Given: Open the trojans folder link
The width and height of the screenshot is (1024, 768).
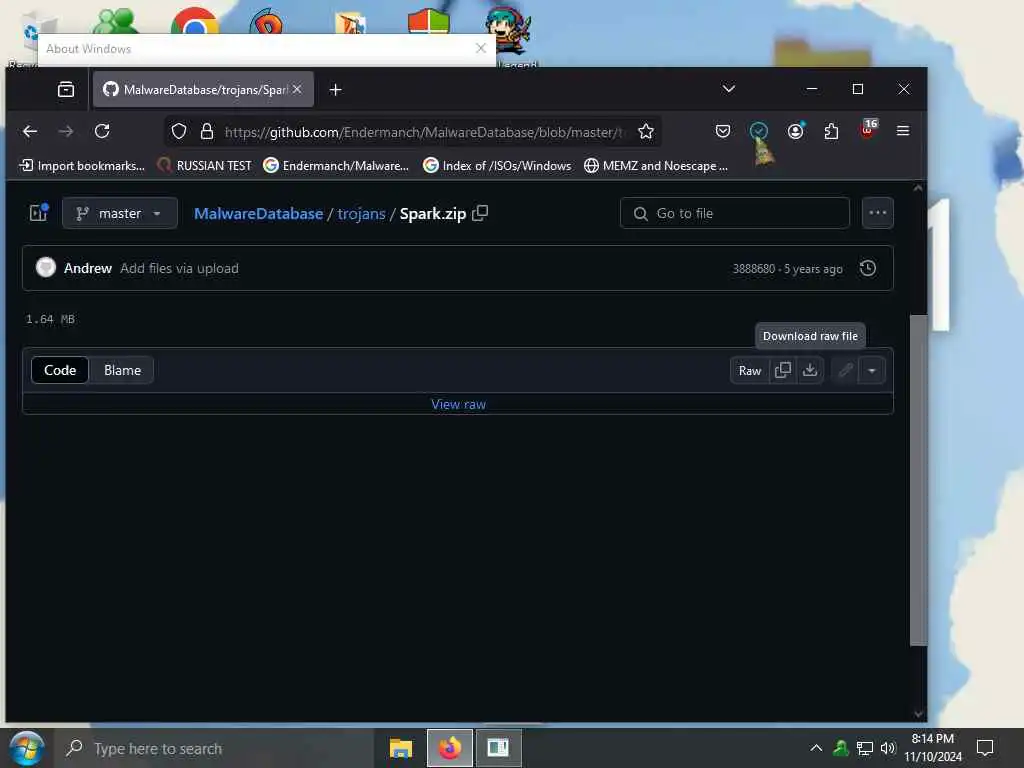Looking at the screenshot, I should [x=361, y=214].
